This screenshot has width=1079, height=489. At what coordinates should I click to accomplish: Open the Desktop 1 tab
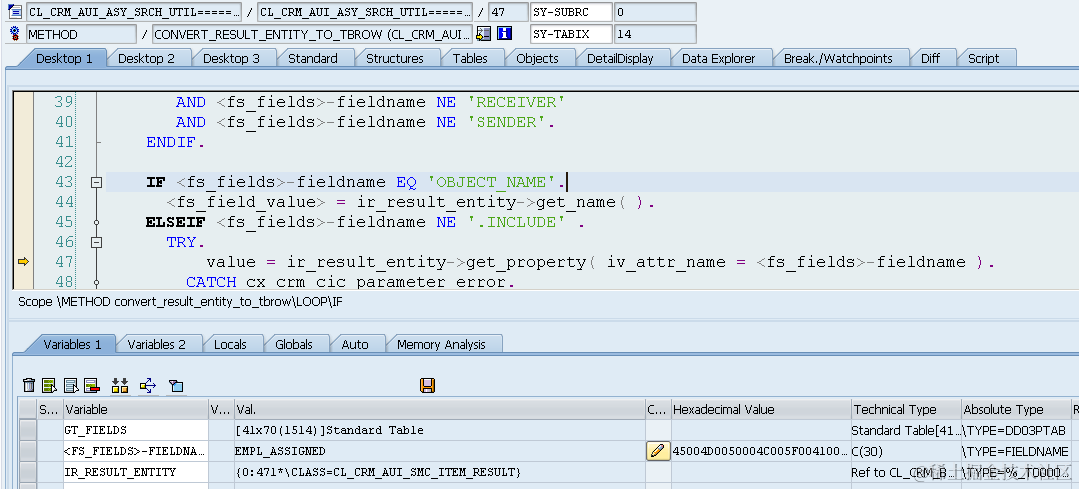click(64, 58)
